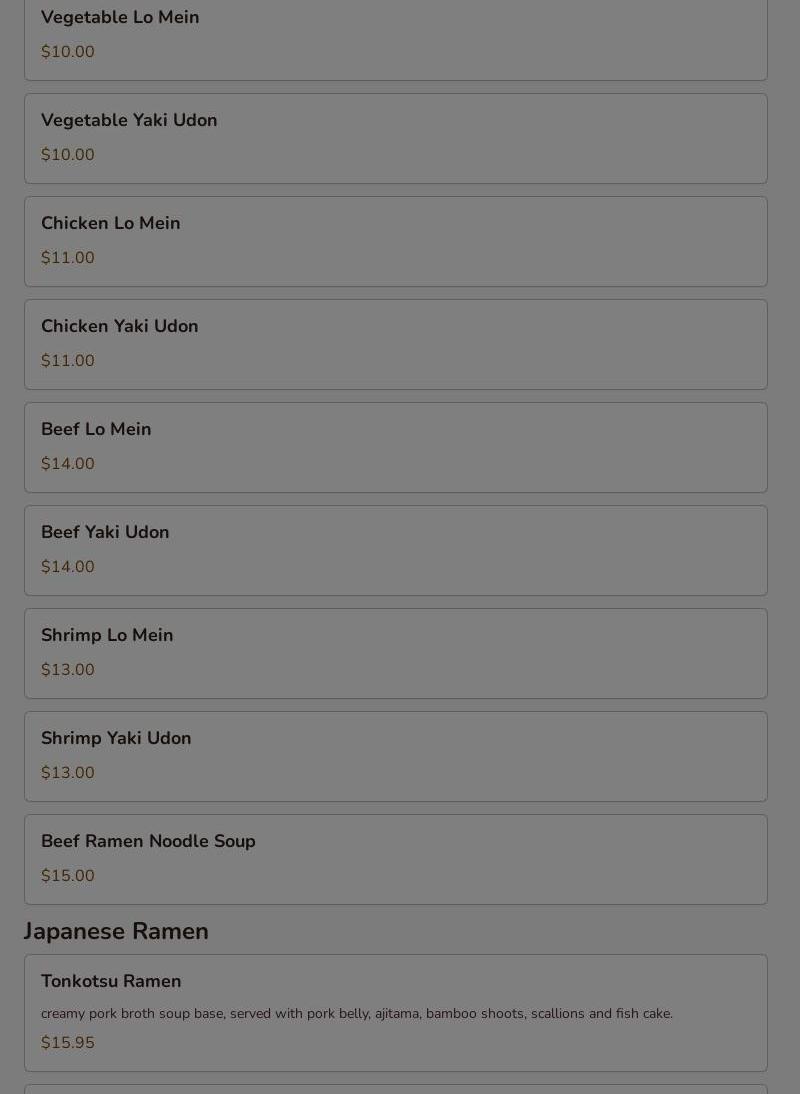Image resolution: width=800 pixels, height=1094 pixels.
Task: Open the Shrimp Yaki Udon card
Action: [395, 756]
